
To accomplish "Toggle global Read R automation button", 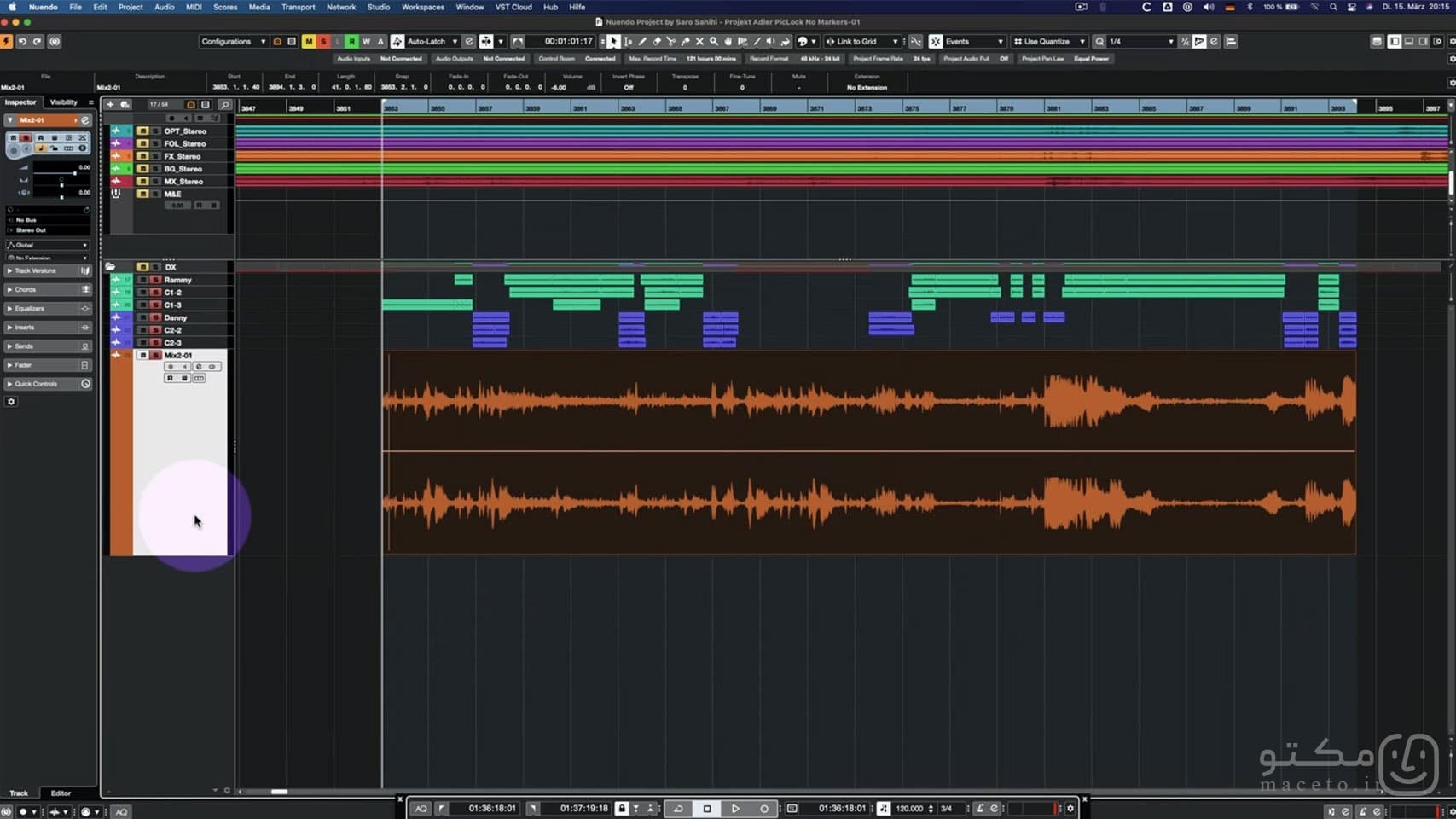I will click(x=351, y=41).
